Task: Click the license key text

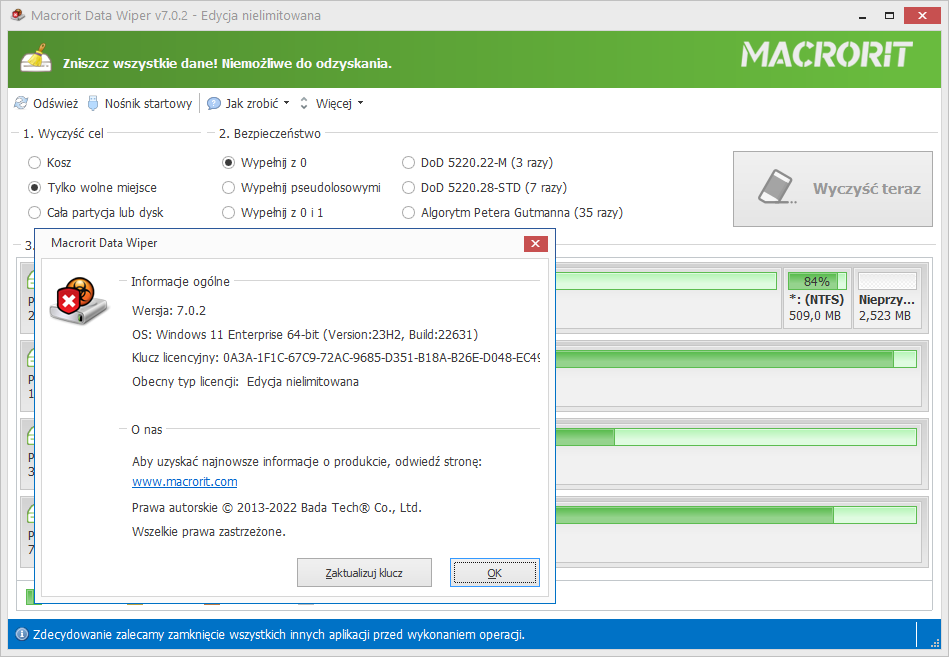Action: click(336, 358)
